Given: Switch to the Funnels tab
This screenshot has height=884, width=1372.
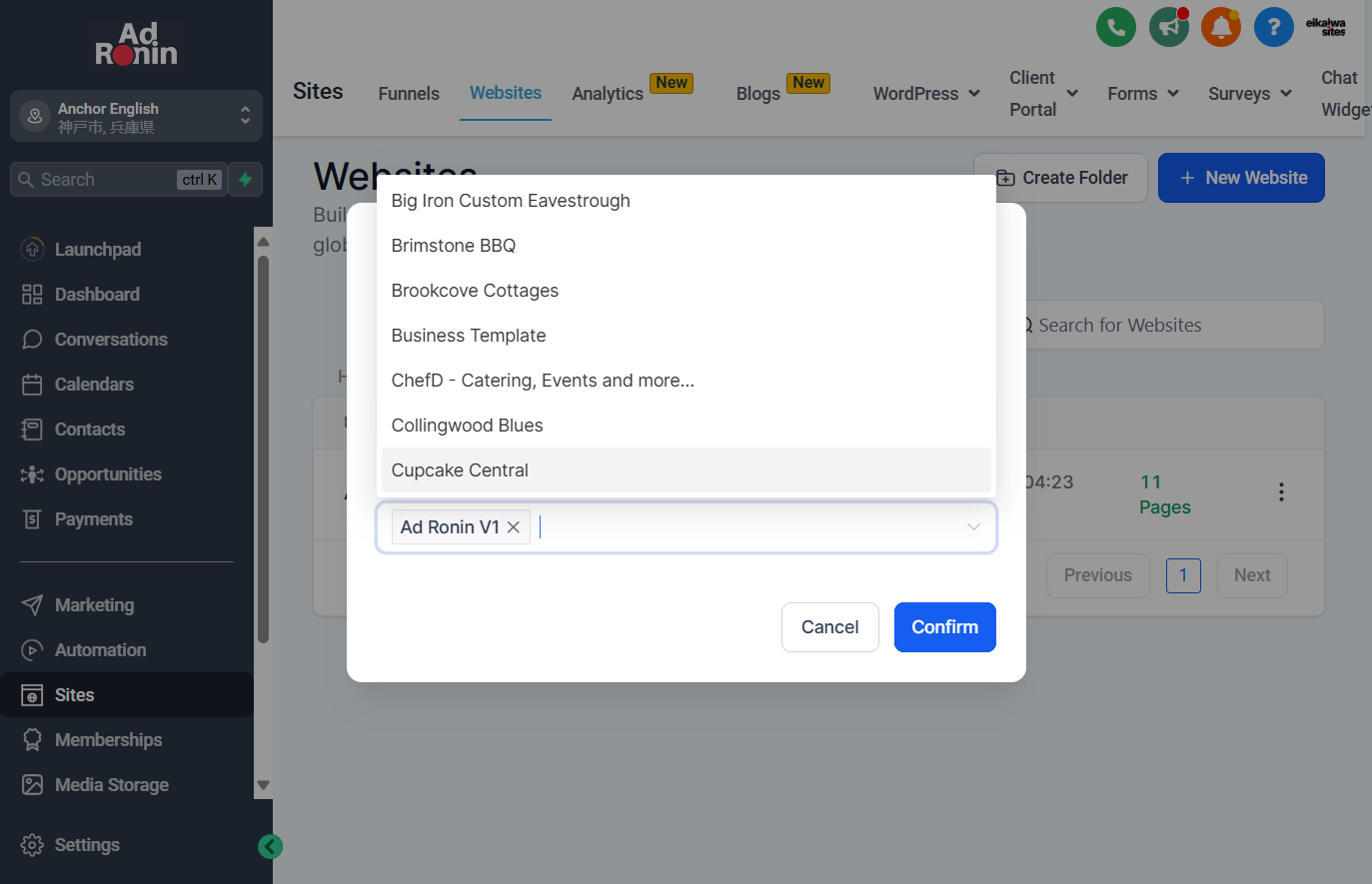Looking at the screenshot, I should 409,93.
